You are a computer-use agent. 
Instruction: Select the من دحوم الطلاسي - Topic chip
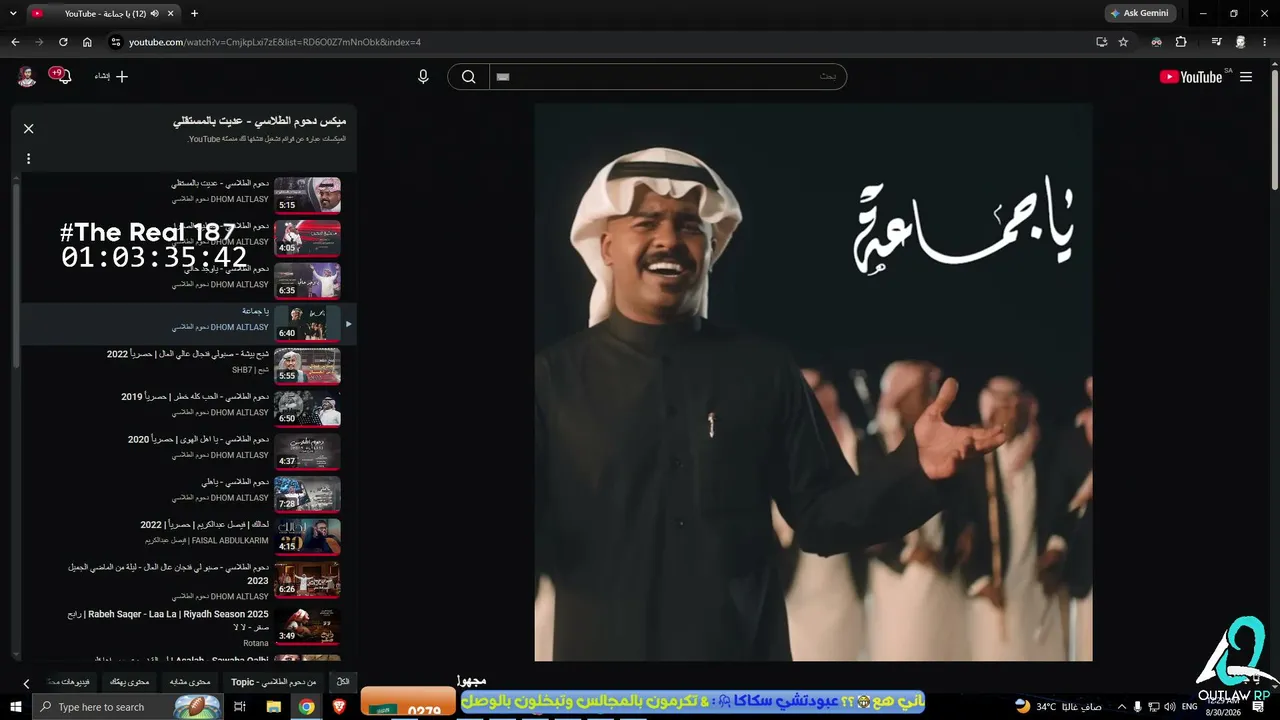tap(273, 682)
